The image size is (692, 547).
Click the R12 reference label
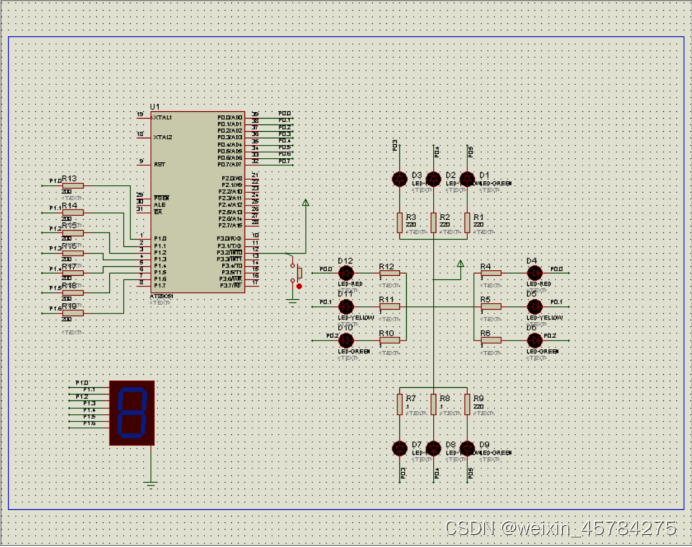(x=387, y=267)
